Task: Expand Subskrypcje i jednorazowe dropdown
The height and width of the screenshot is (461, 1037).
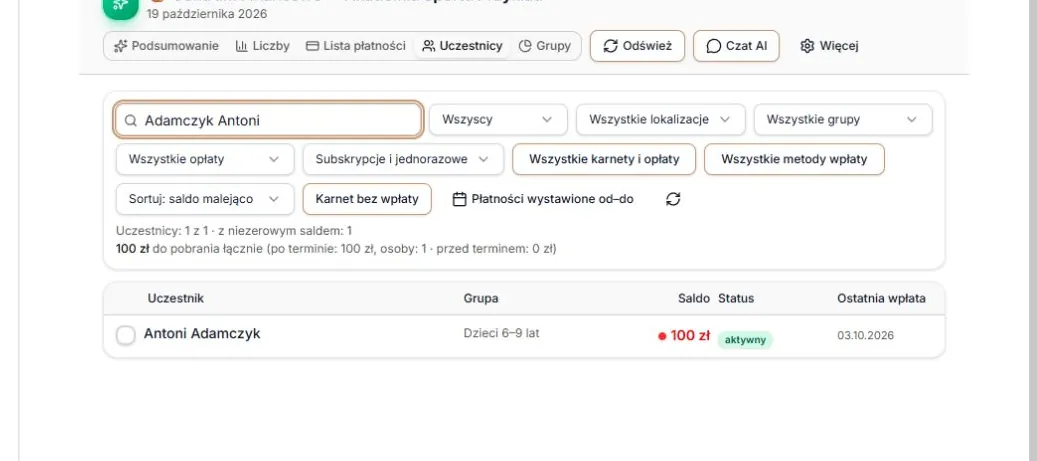Action: click(403, 159)
